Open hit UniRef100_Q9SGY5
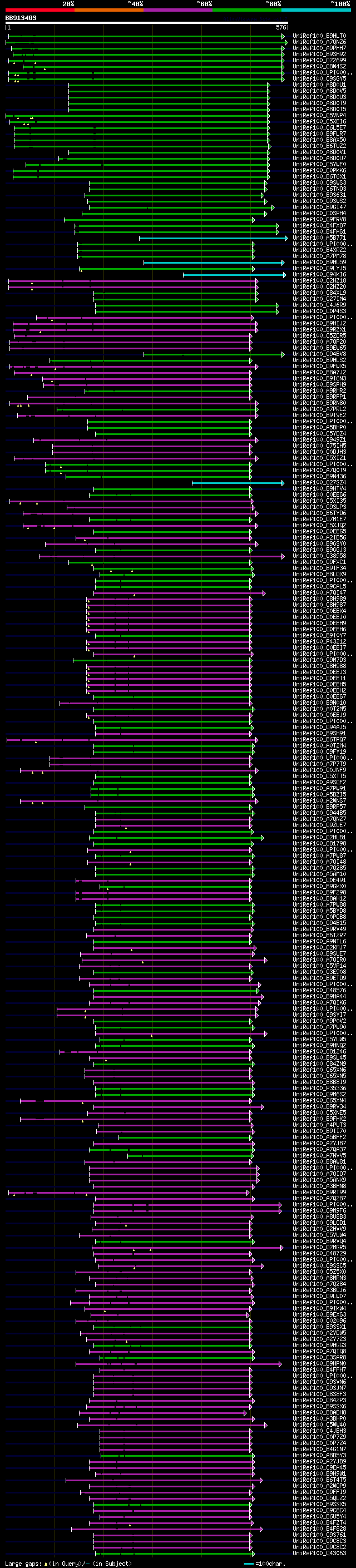Image resolution: width=356 pixels, height=1568 pixels. [x=319, y=78]
